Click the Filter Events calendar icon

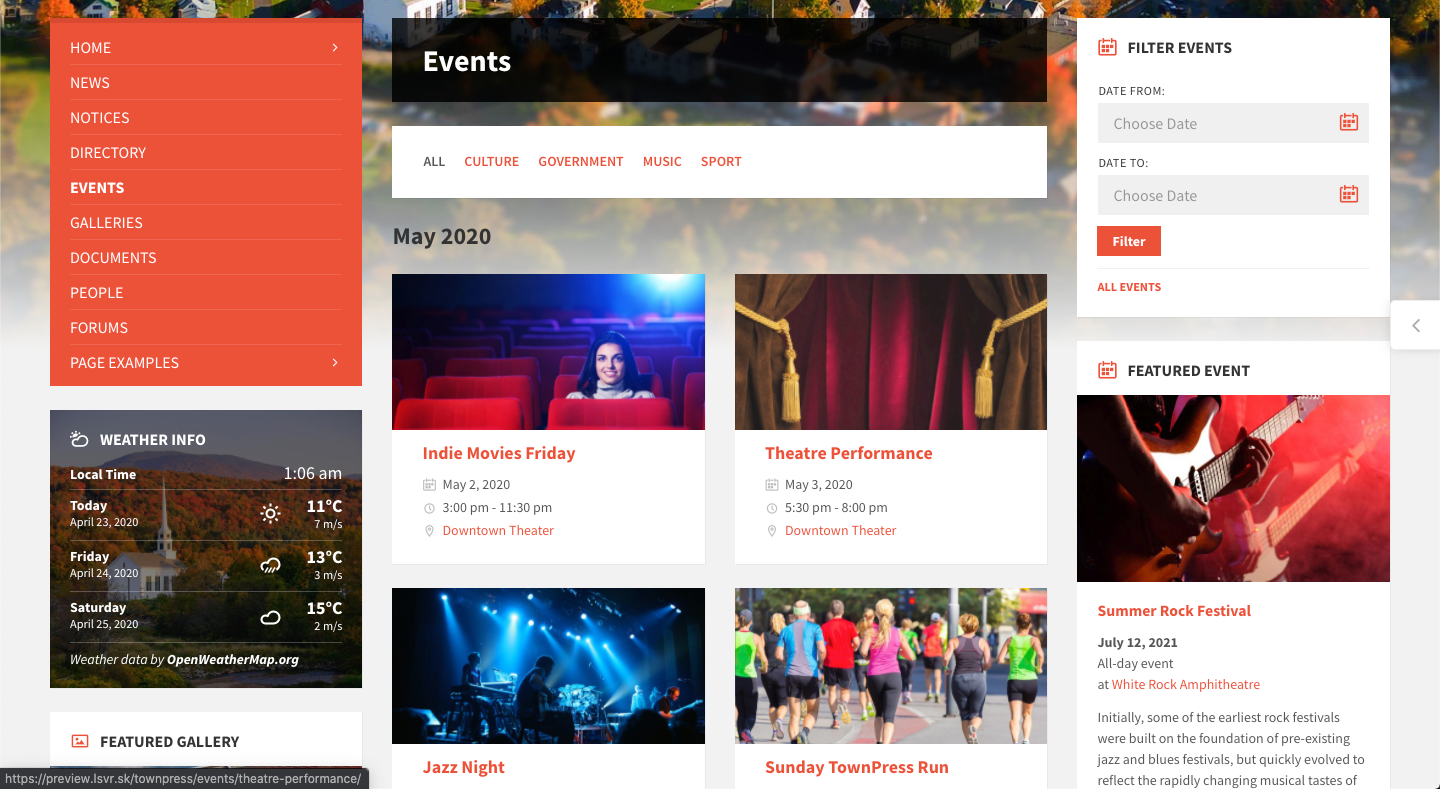click(x=1107, y=47)
